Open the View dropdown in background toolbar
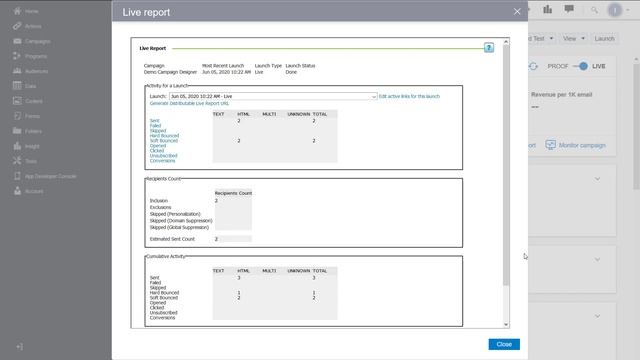This screenshot has height=360, width=640. pos(574,38)
